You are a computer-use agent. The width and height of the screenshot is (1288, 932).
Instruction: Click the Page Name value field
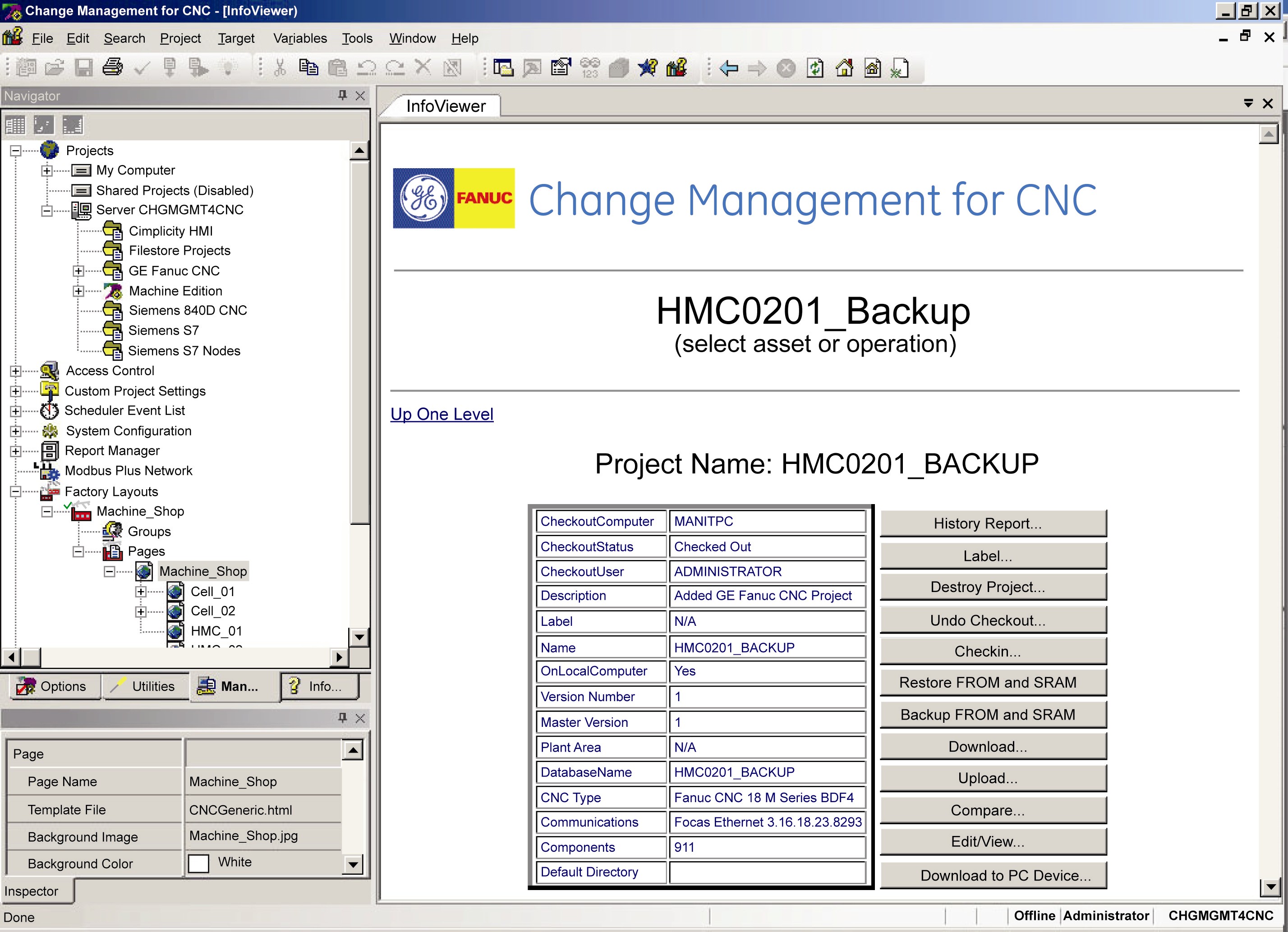pos(263,781)
